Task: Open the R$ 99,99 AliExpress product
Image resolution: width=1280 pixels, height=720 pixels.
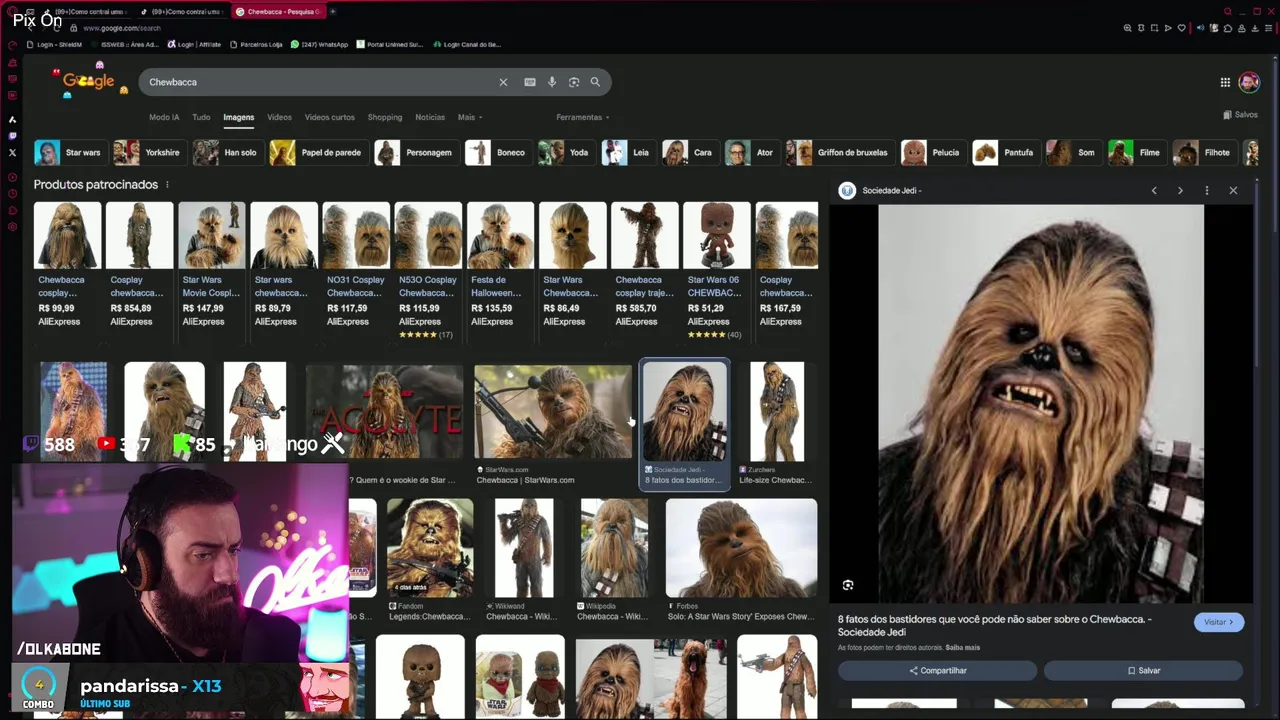Action: pyautogui.click(x=67, y=264)
